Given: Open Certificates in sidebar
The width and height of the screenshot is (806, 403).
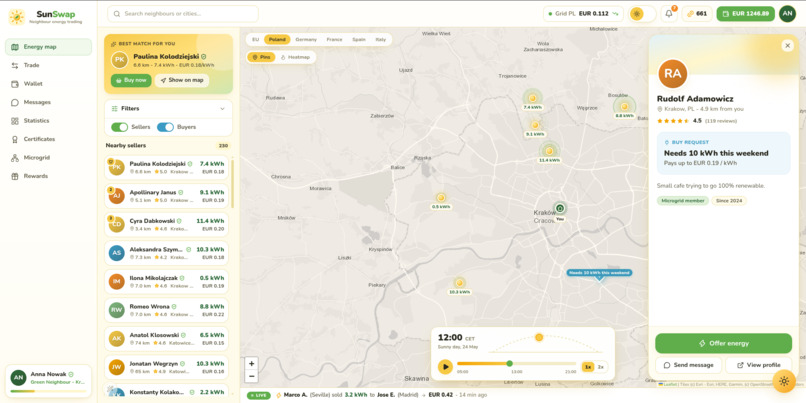Looking at the screenshot, I should (48, 139).
